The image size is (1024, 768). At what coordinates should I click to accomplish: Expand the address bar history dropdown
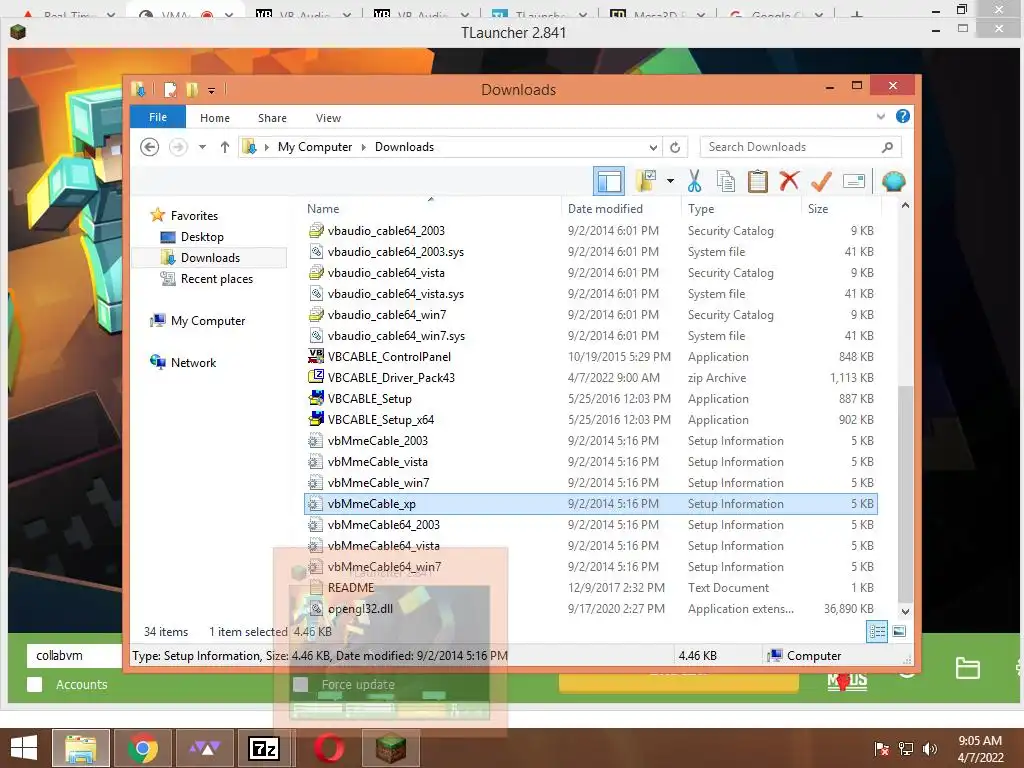[x=652, y=148]
